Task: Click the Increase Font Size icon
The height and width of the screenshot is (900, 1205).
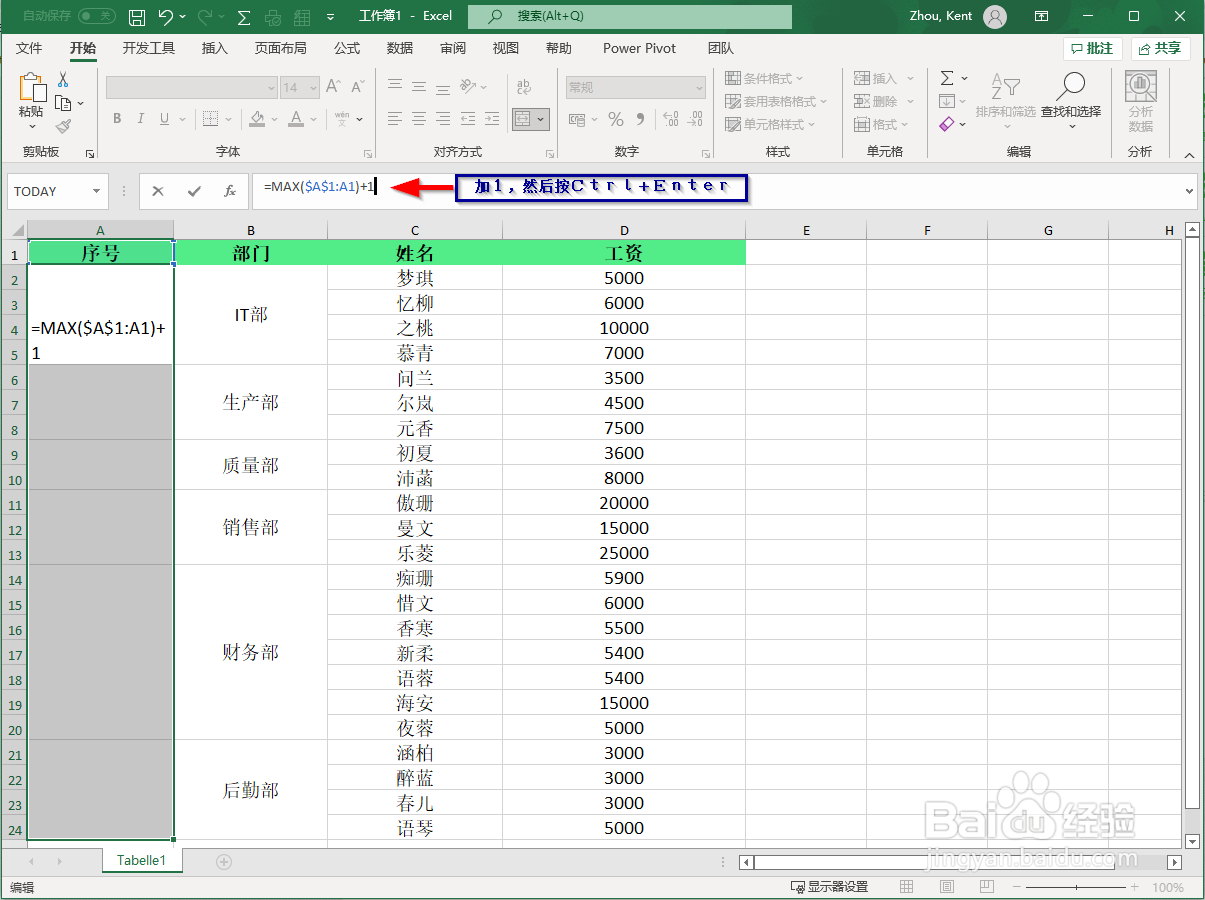Action: click(335, 88)
